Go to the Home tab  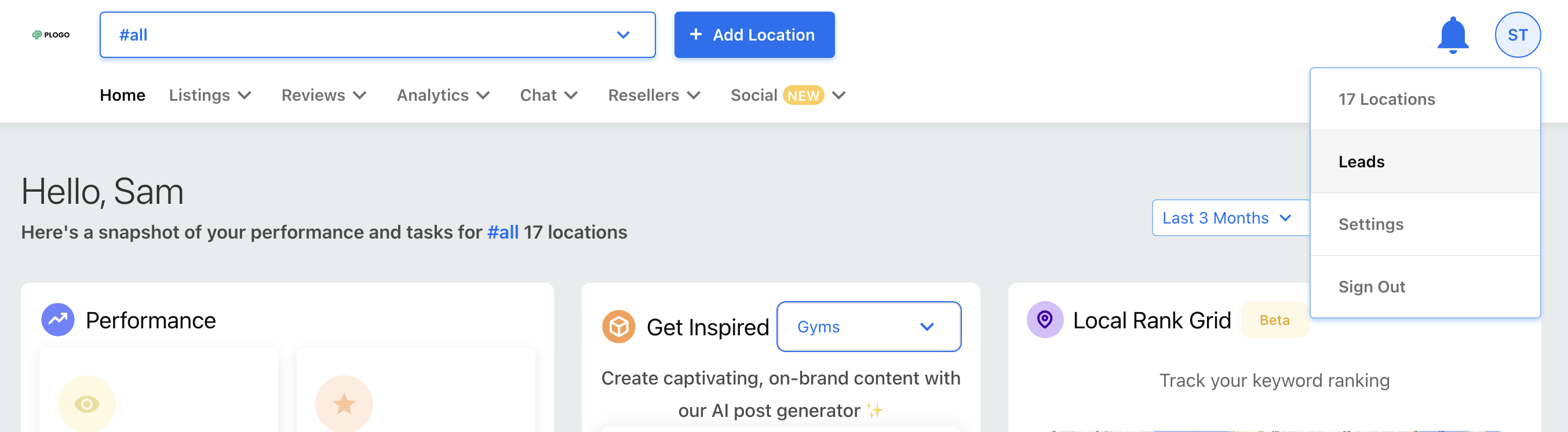[122, 96]
